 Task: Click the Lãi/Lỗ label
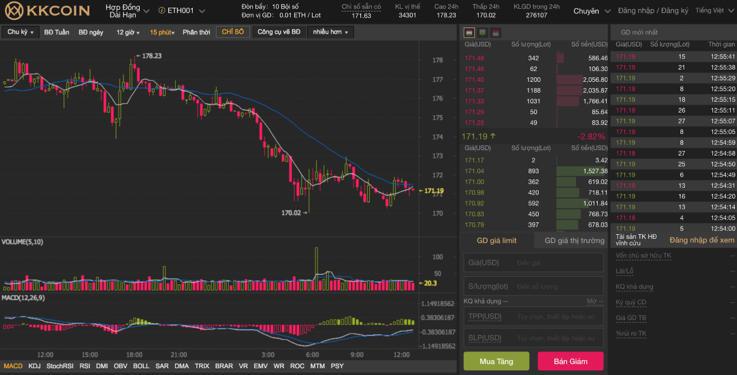(x=625, y=271)
